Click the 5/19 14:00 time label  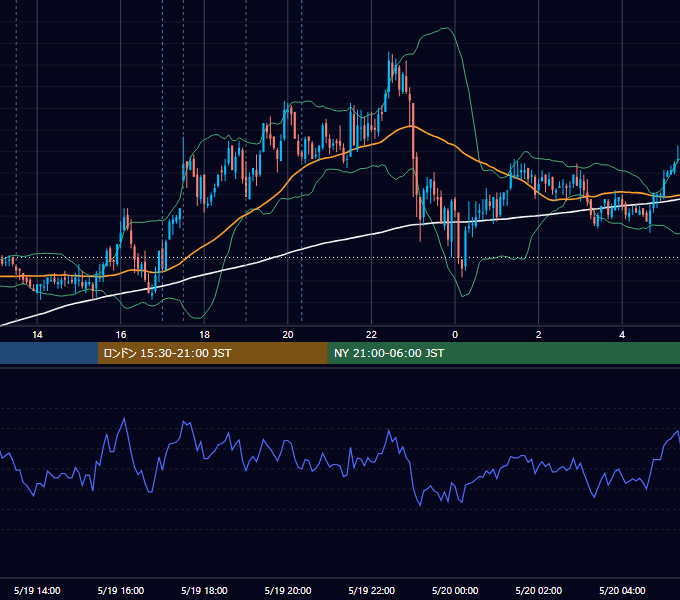(37, 590)
